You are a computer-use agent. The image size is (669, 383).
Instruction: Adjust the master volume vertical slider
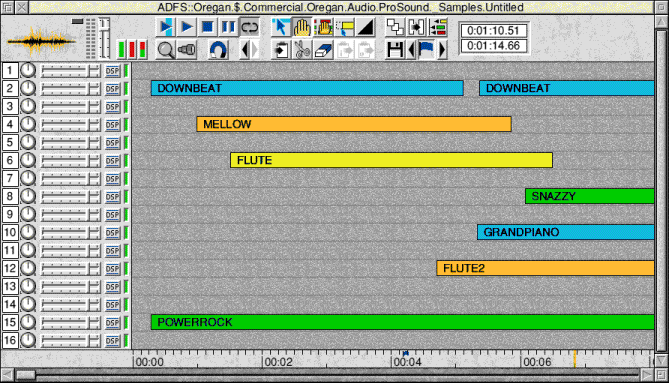click(105, 38)
